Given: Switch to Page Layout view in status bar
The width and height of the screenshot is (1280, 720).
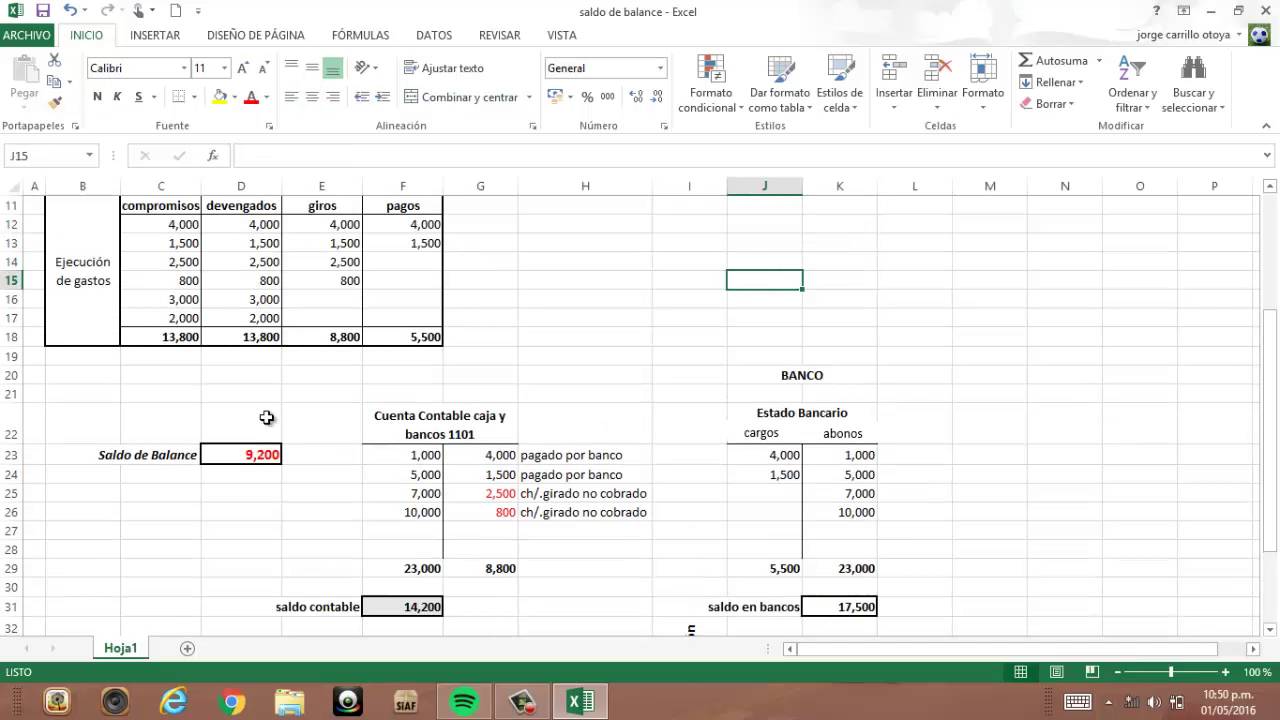Looking at the screenshot, I should [1056, 672].
